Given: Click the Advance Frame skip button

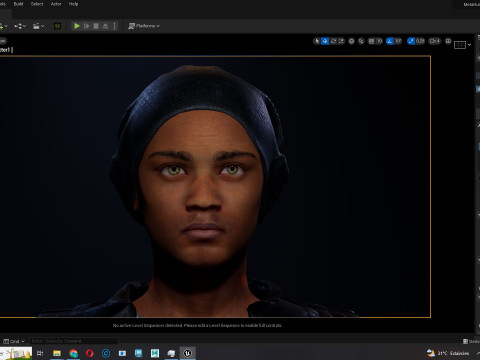Looking at the screenshot, I should point(87,26).
